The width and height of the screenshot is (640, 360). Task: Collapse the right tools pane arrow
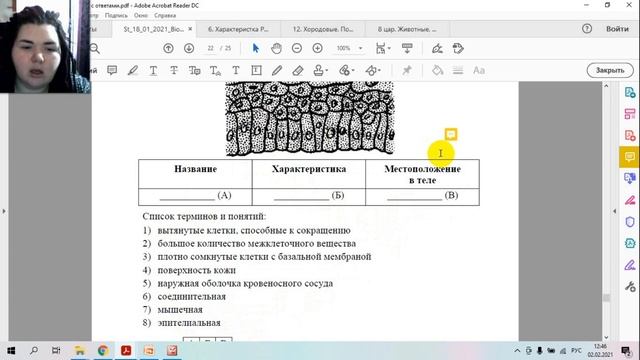pyautogui.click(x=615, y=211)
